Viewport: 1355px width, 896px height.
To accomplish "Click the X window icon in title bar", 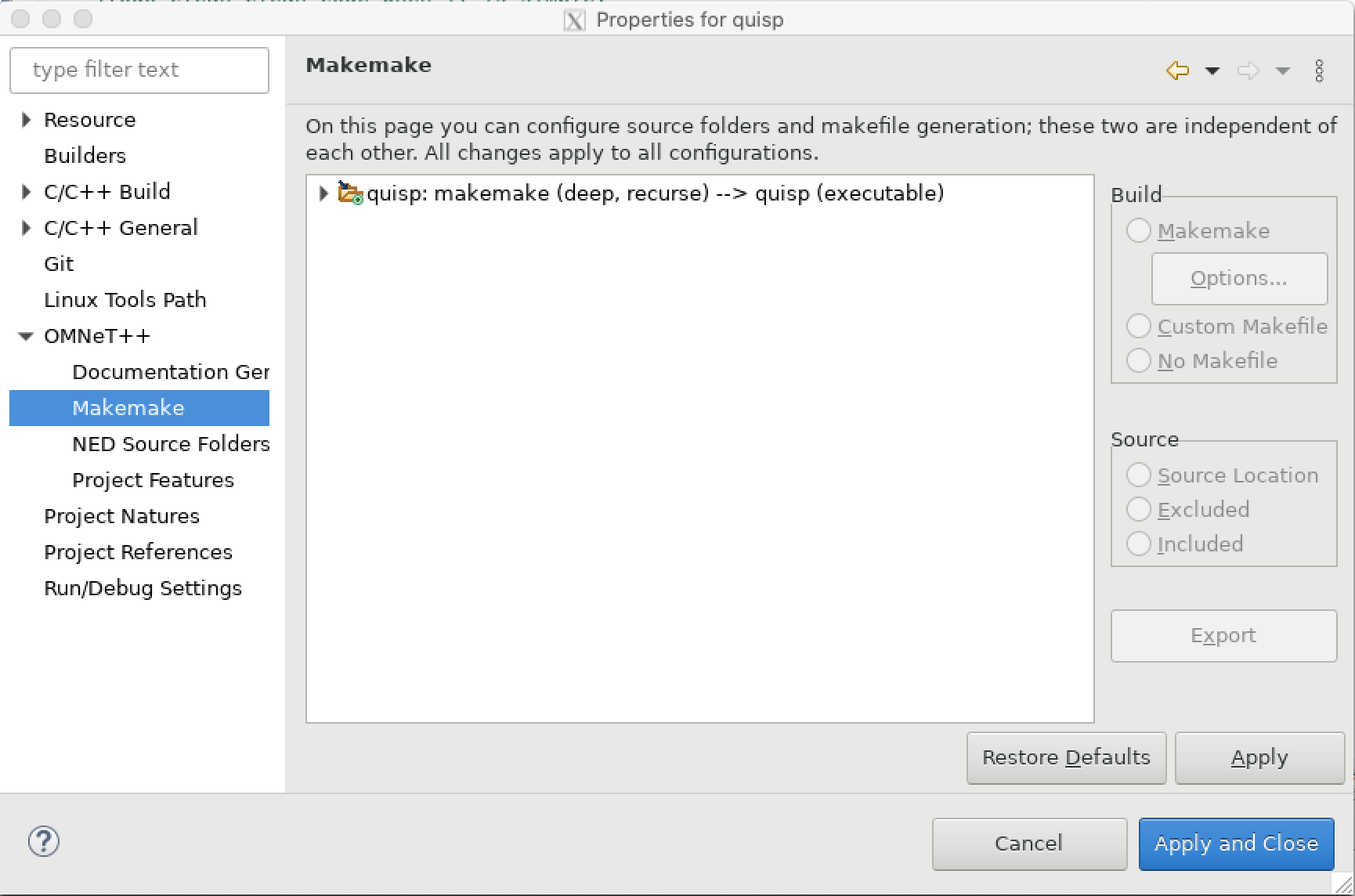I will (x=574, y=20).
